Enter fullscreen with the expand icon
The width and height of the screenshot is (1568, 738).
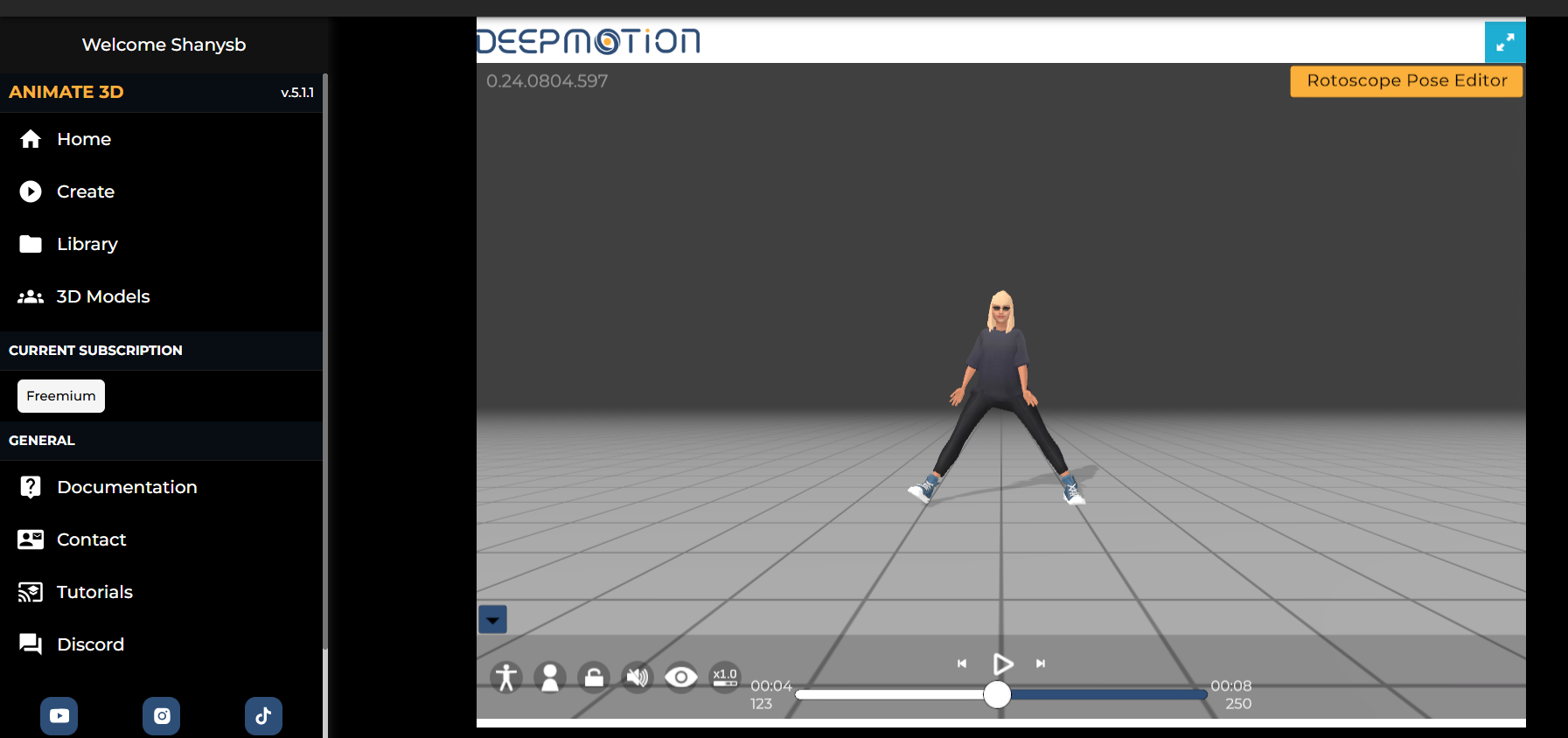[x=1505, y=42]
